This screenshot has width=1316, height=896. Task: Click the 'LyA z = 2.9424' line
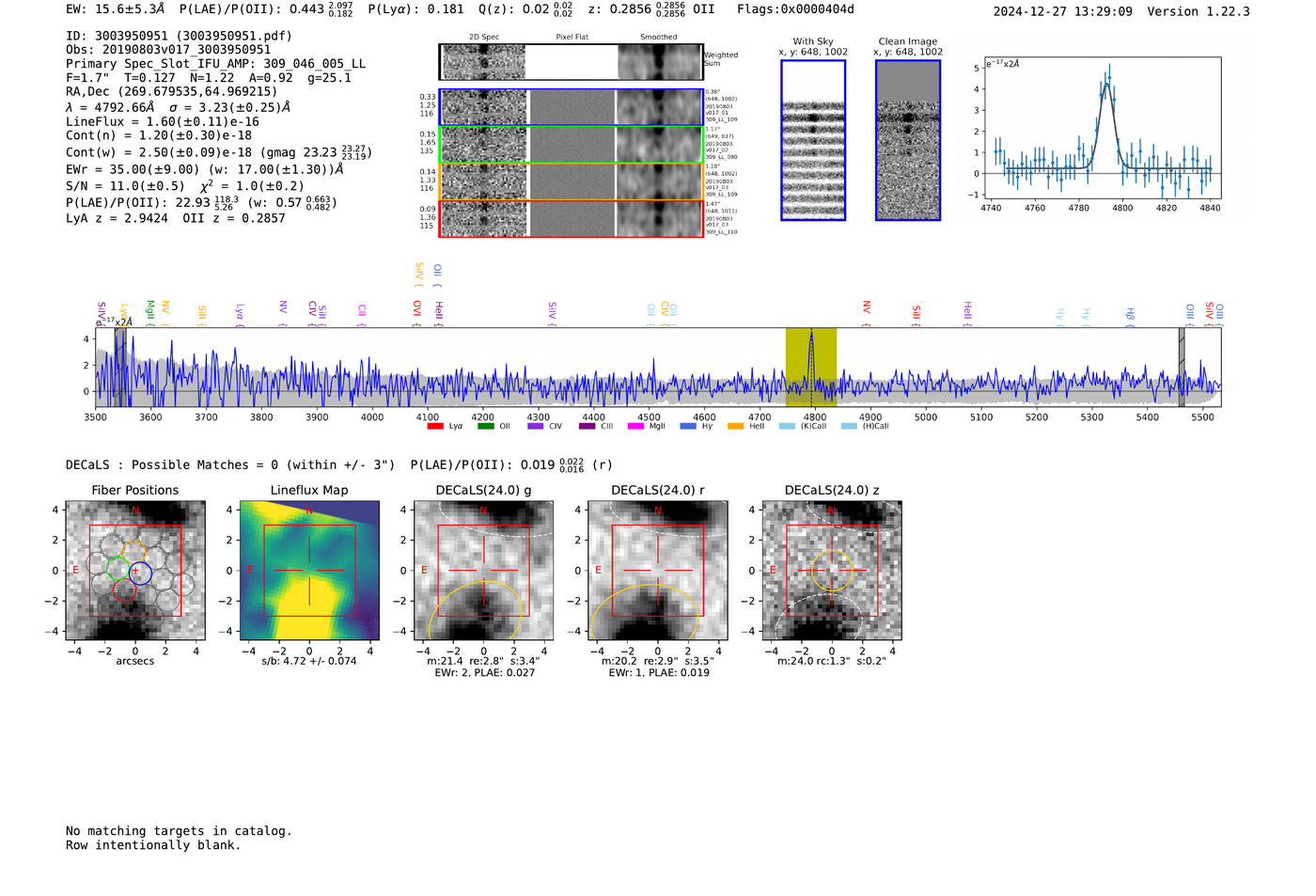pyautogui.click(x=176, y=218)
